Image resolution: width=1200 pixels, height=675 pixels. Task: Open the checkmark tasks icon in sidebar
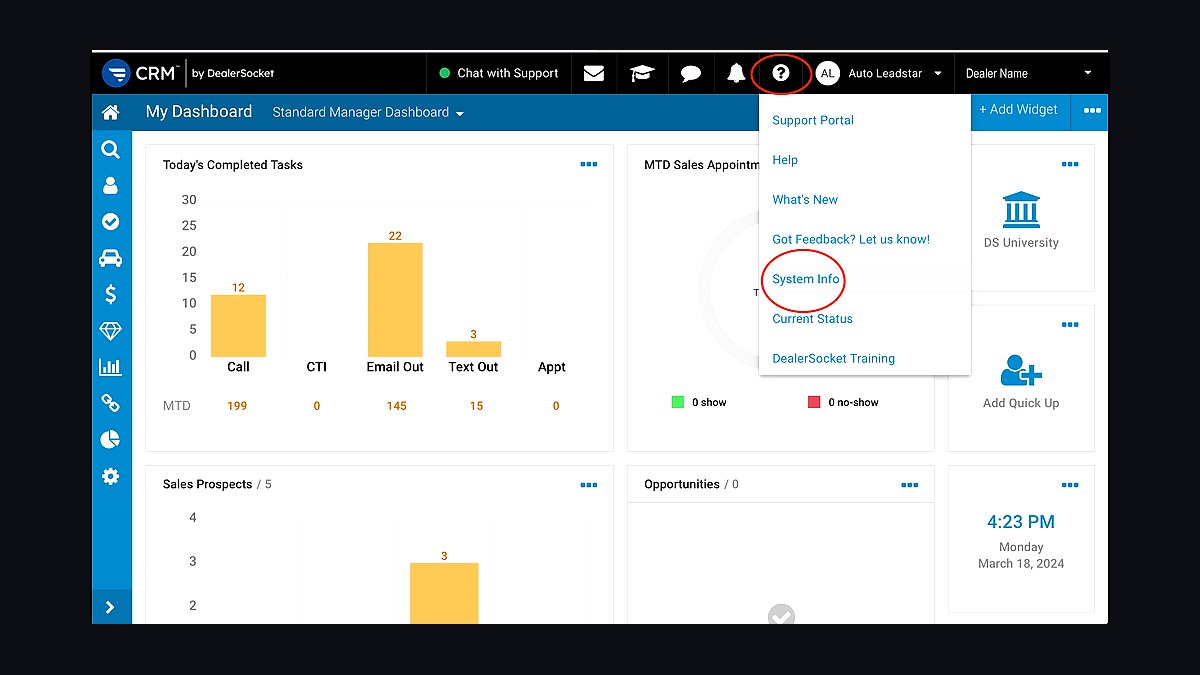111,222
